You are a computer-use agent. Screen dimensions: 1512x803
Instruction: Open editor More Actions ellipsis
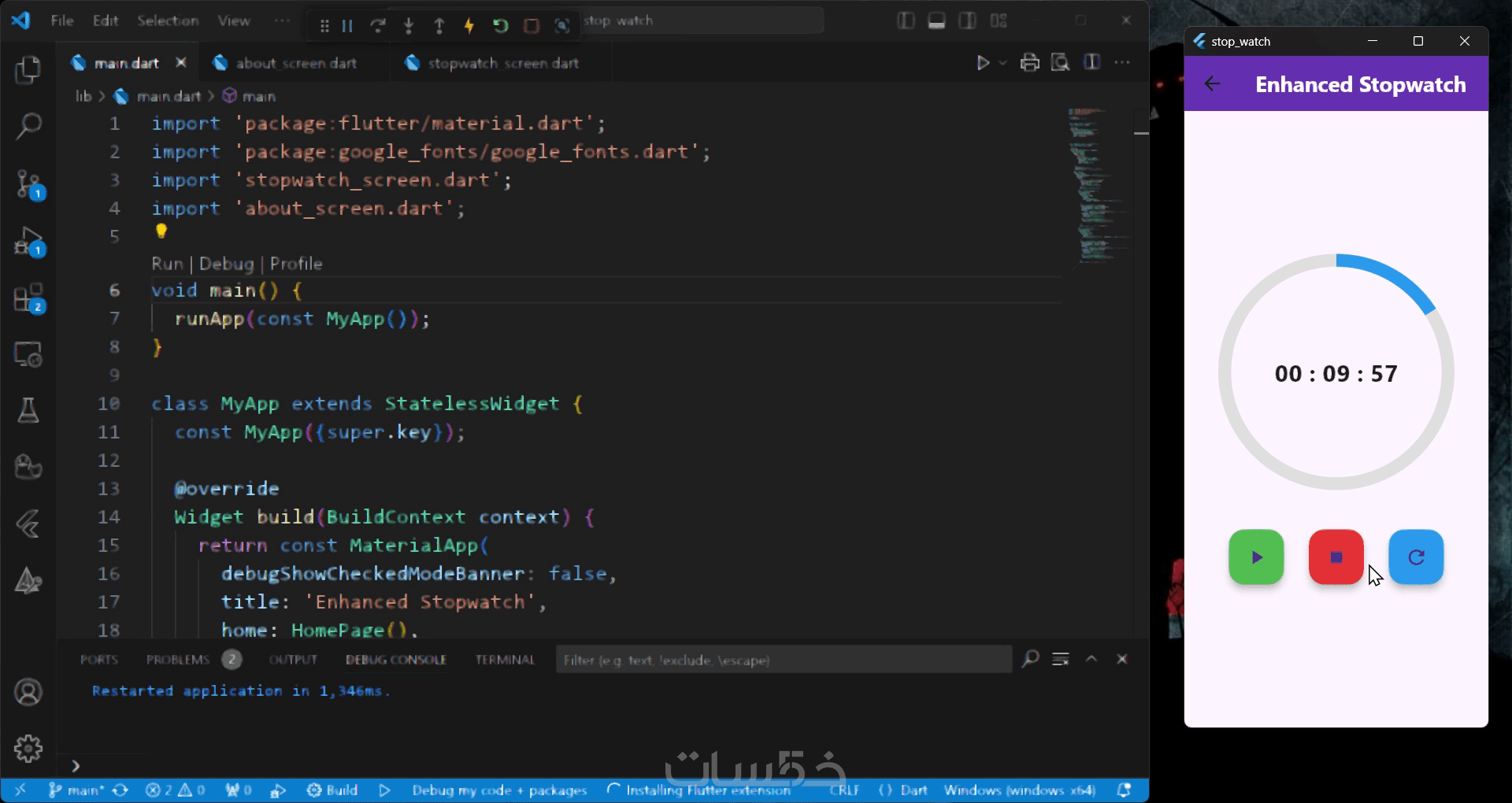[1123, 62]
